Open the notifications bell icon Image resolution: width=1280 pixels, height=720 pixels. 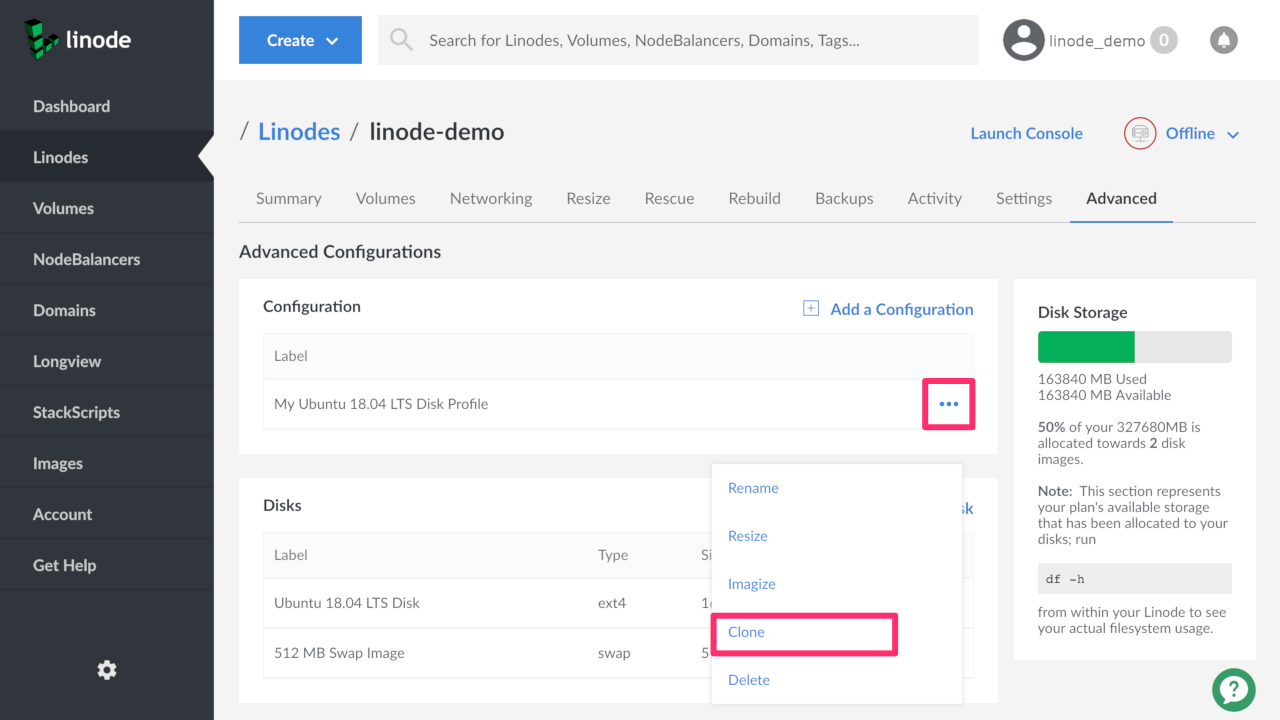click(1223, 40)
